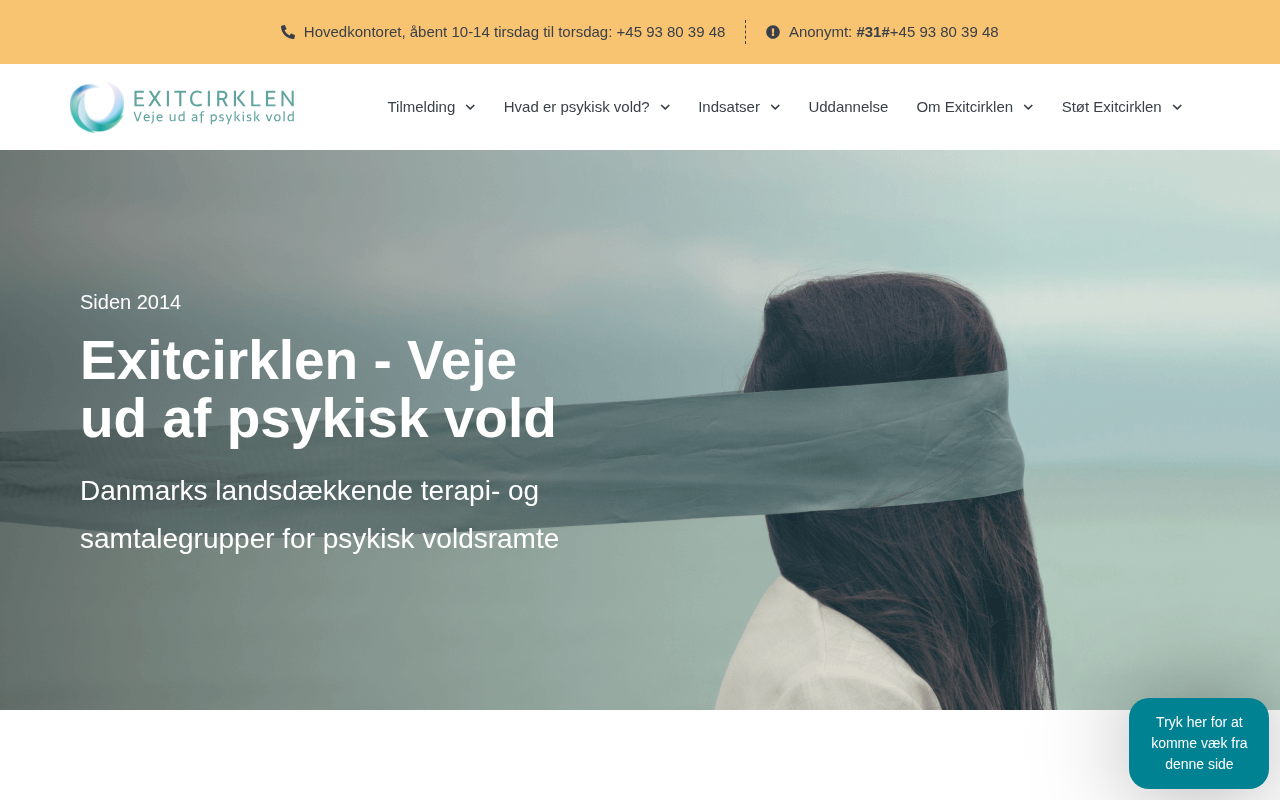This screenshot has width=1280, height=800.
Task: Select Støt Exitcirklen in navigation
Action: [x=1112, y=107]
